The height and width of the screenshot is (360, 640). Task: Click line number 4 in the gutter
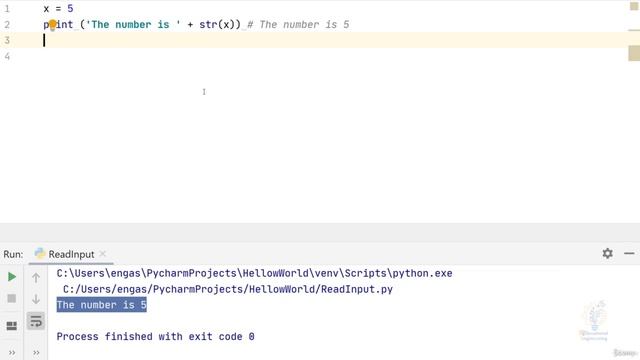coord(7,56)
